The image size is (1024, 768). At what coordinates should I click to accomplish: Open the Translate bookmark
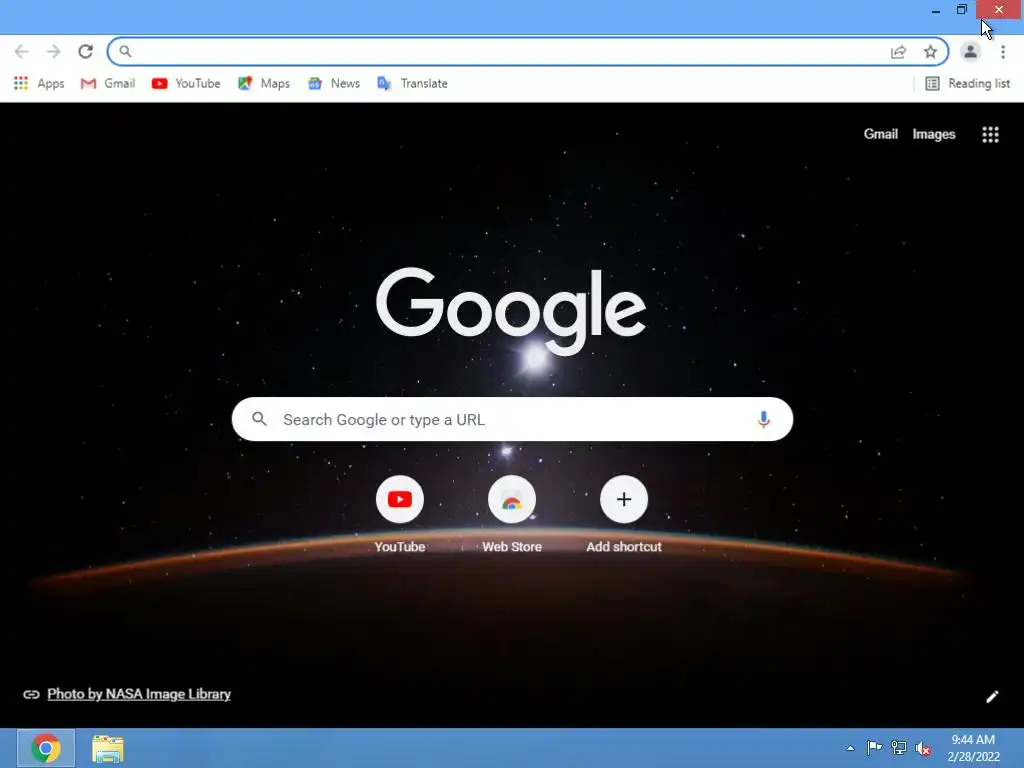412,84
